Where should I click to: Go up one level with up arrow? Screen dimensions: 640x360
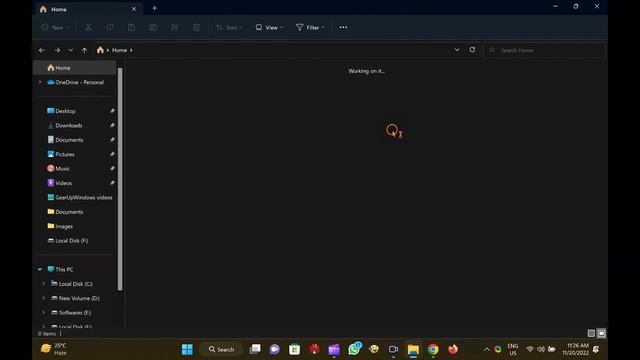[x=84, y=50]
